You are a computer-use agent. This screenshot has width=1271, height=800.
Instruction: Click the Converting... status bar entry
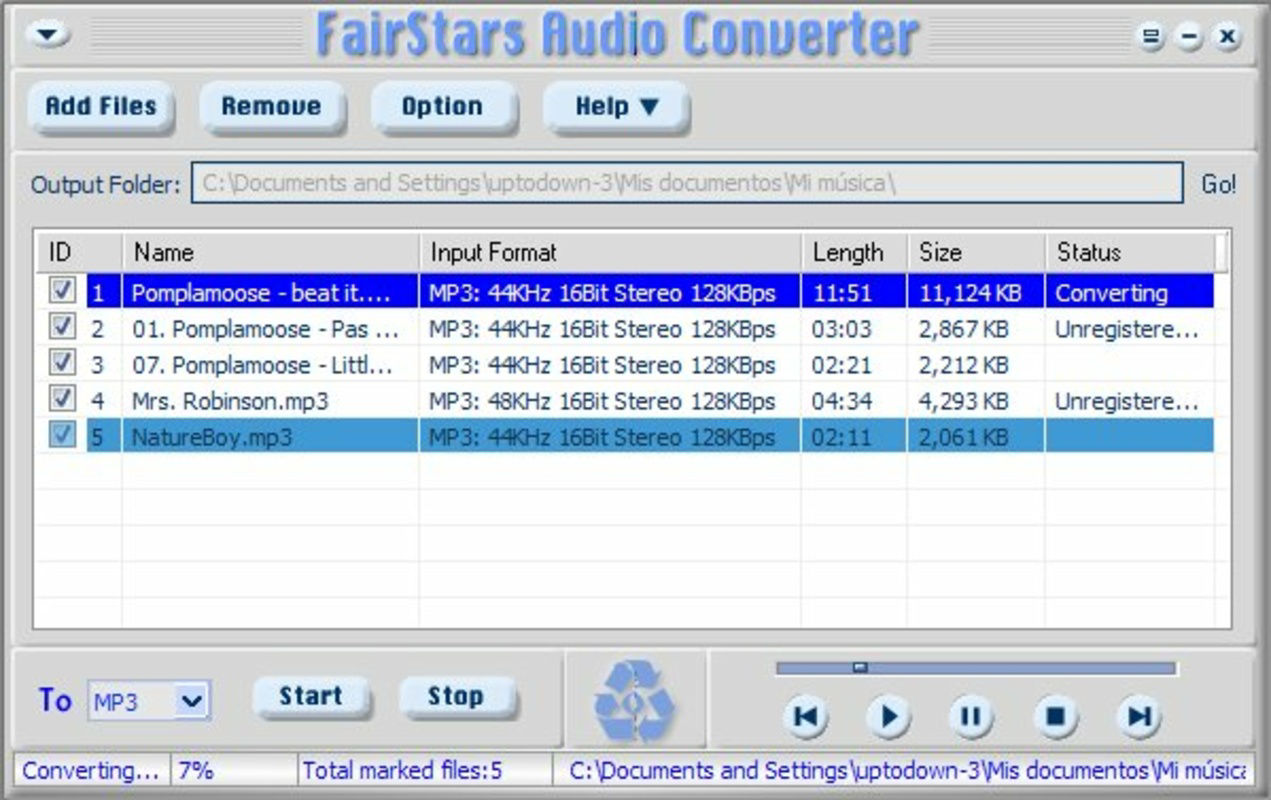91,770
